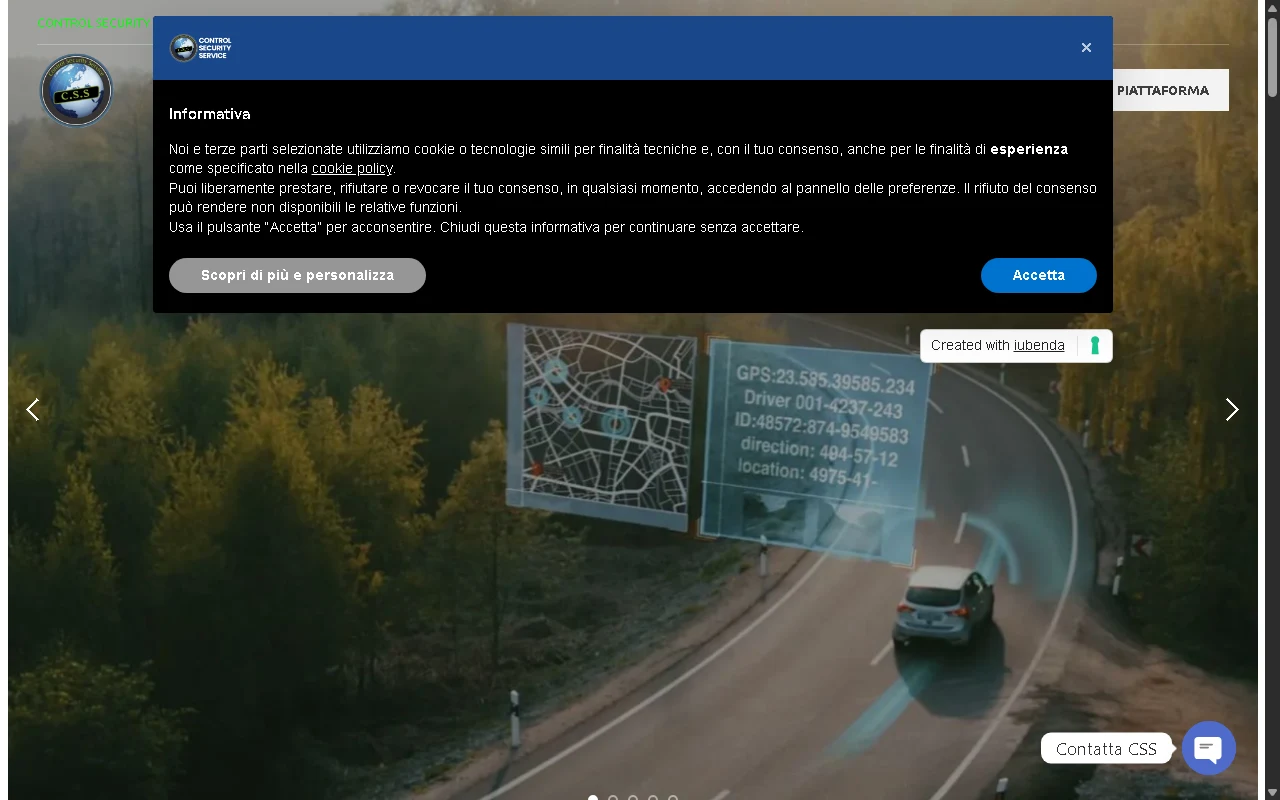Image resolution: width=1280 pixels, height=800 pixels.
Task: Click the C.S.S globe logo
Action: (x=76, y=90)
